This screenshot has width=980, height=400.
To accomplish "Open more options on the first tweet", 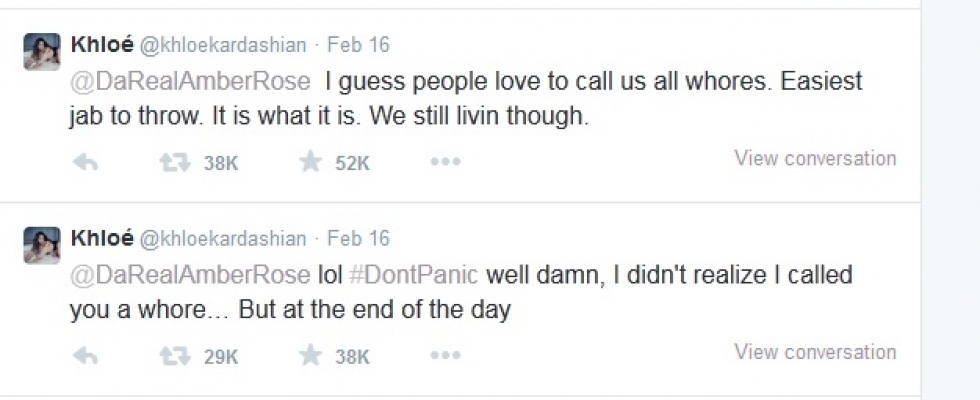I will (445, 163).
